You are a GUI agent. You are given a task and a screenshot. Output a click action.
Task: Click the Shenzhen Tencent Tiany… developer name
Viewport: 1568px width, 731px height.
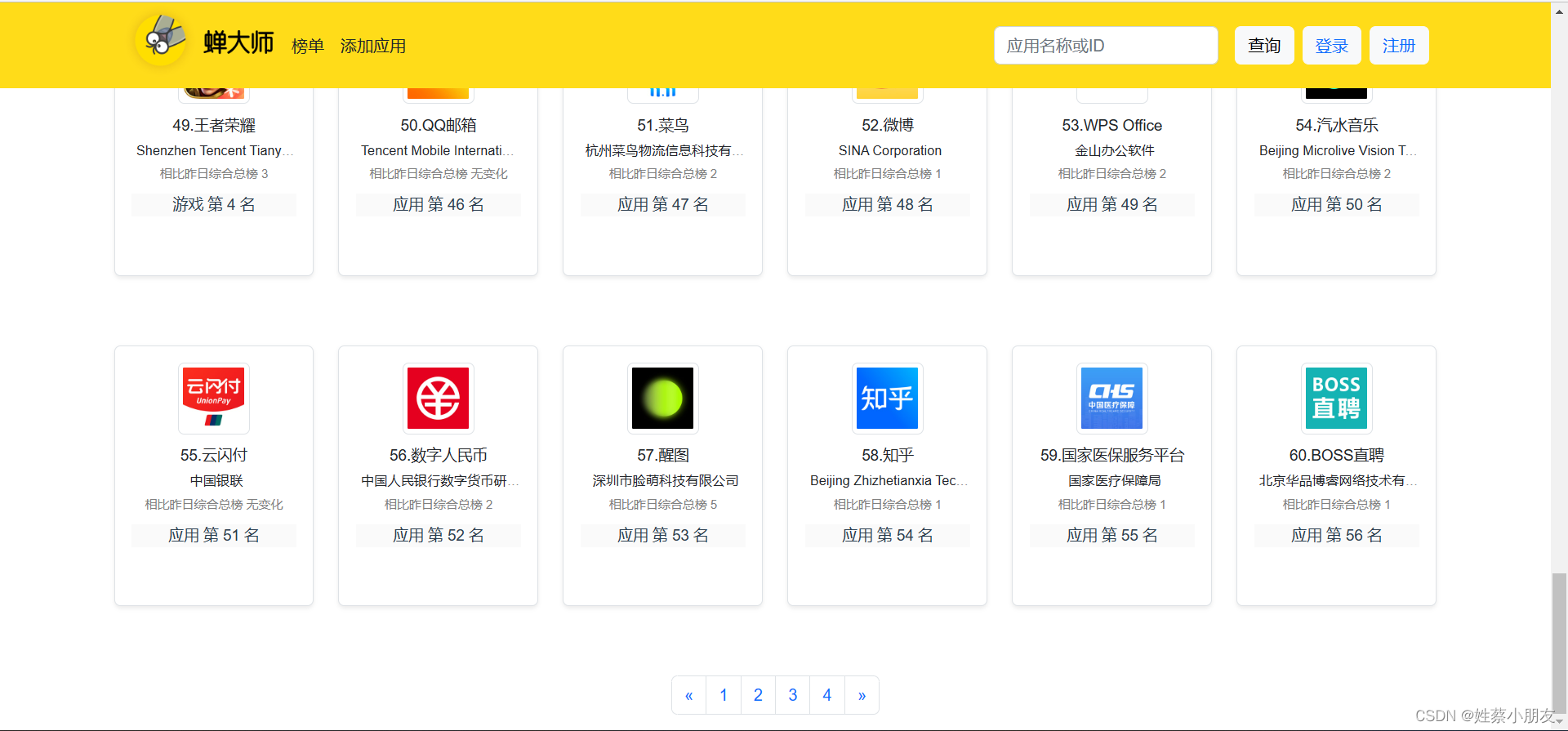point(215,150)
